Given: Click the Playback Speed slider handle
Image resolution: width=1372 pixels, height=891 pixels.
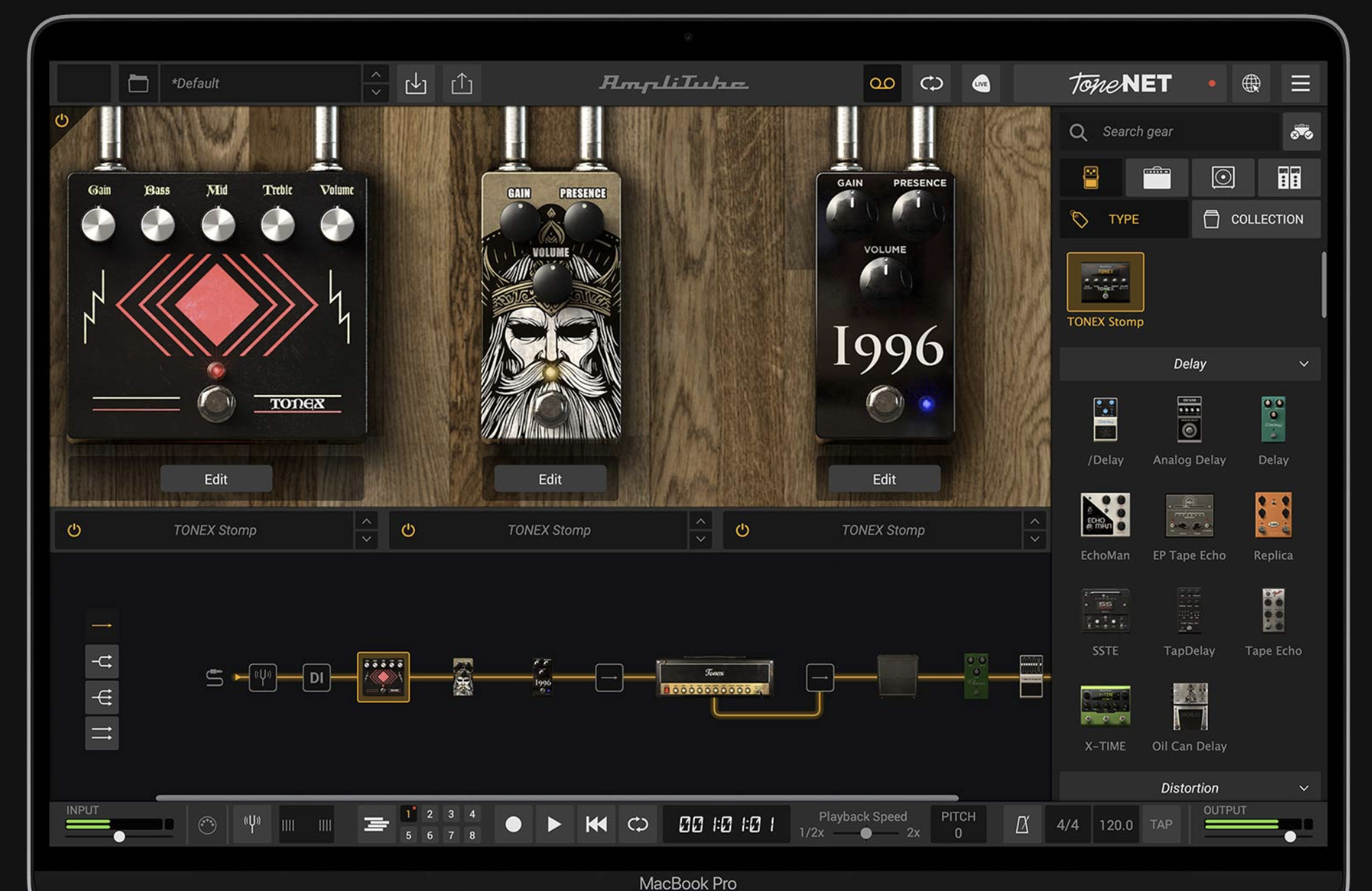Looking at the screenshot, I should pos(866,833).
